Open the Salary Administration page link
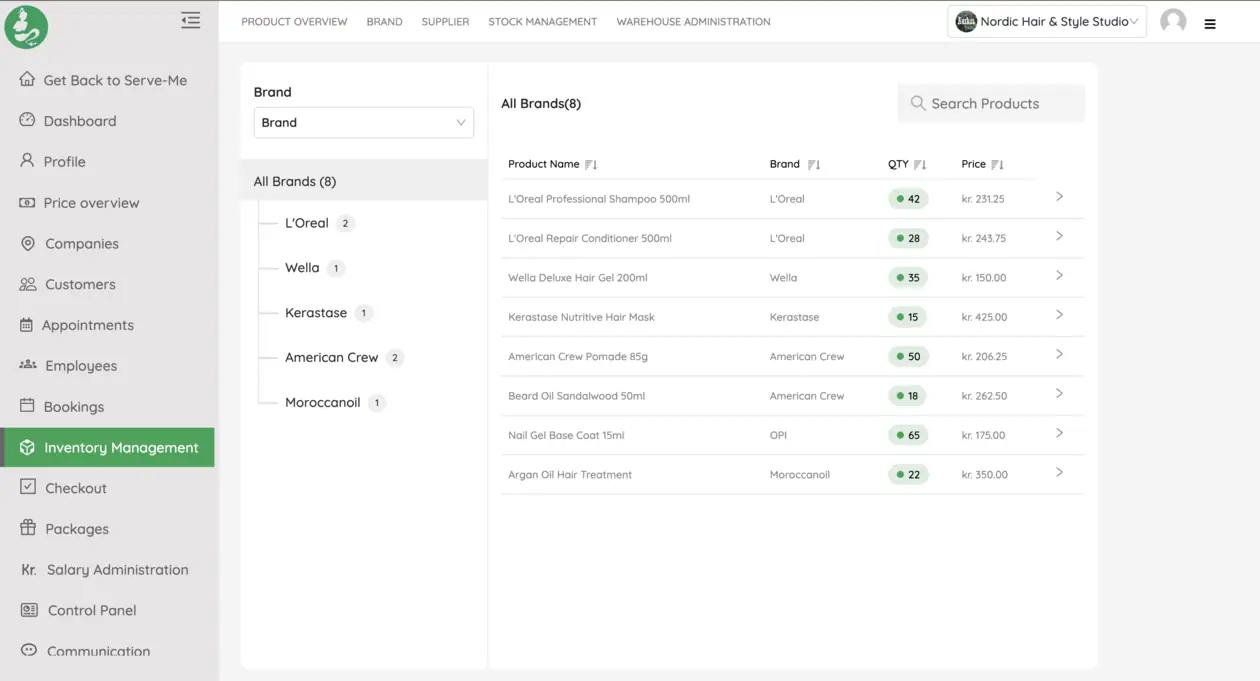This screenshot has height=681, width=1260. 117,570
